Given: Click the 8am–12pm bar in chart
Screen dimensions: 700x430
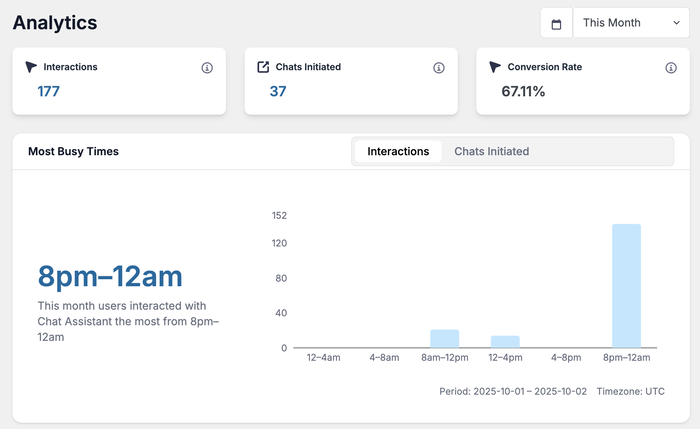Looking at the screenshot, I should [x=445, y=339].
